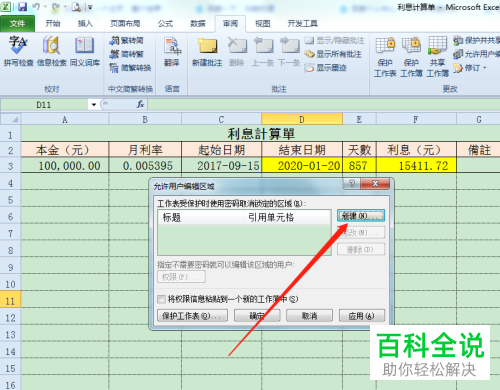Close the 允许用户编辑区域 dialog
500x390 pixels.
[x=375, y=183]
